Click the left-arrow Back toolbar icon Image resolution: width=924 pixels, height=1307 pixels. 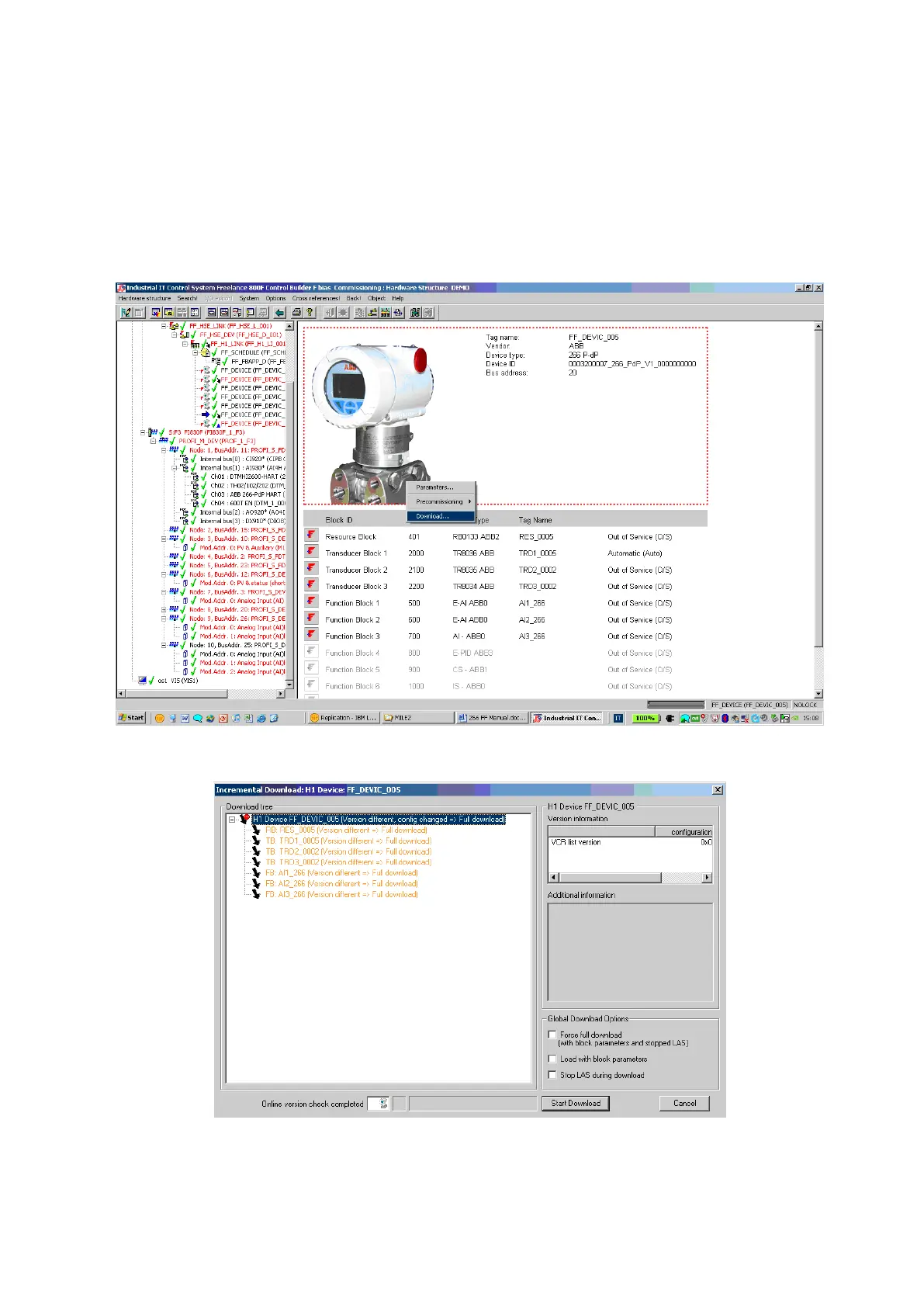[x=280, y=313]
